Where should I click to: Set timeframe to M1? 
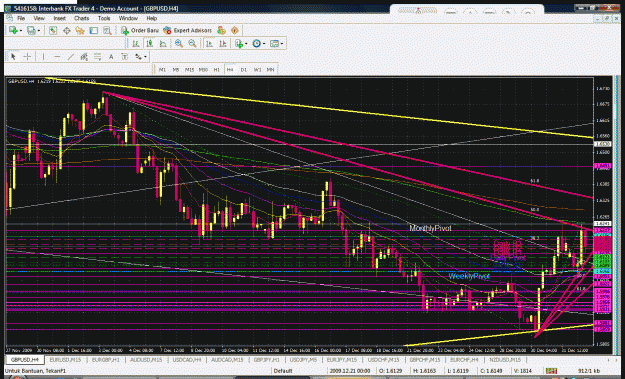162,69
